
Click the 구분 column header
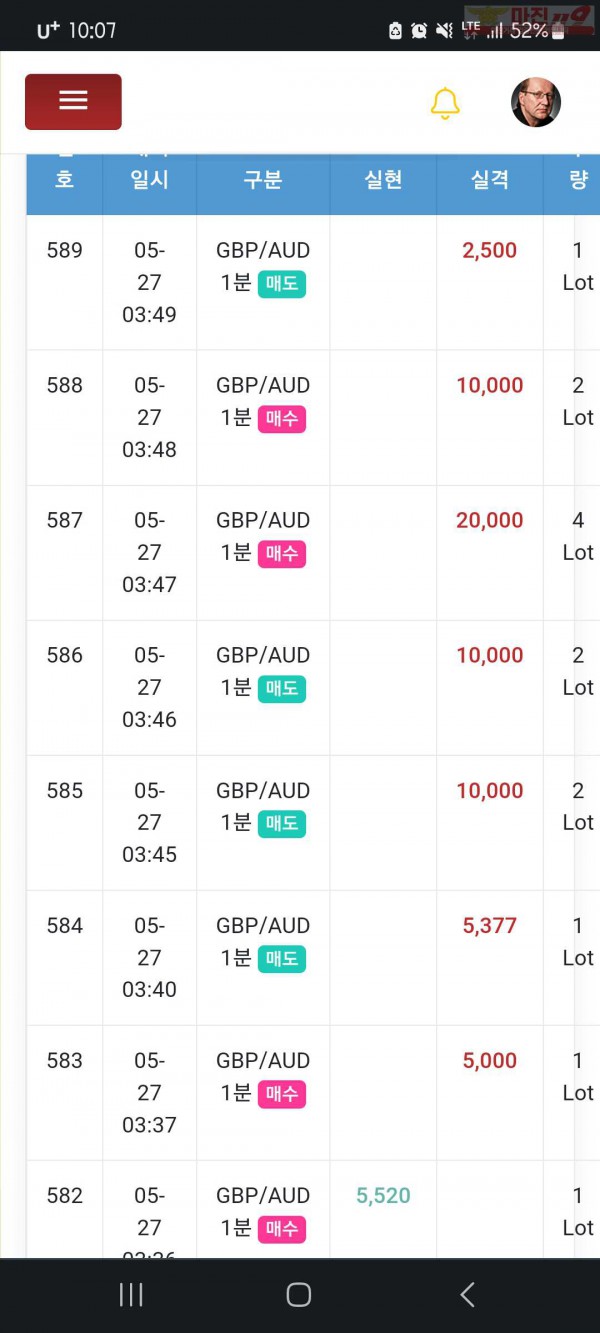[x=263, y=180]
